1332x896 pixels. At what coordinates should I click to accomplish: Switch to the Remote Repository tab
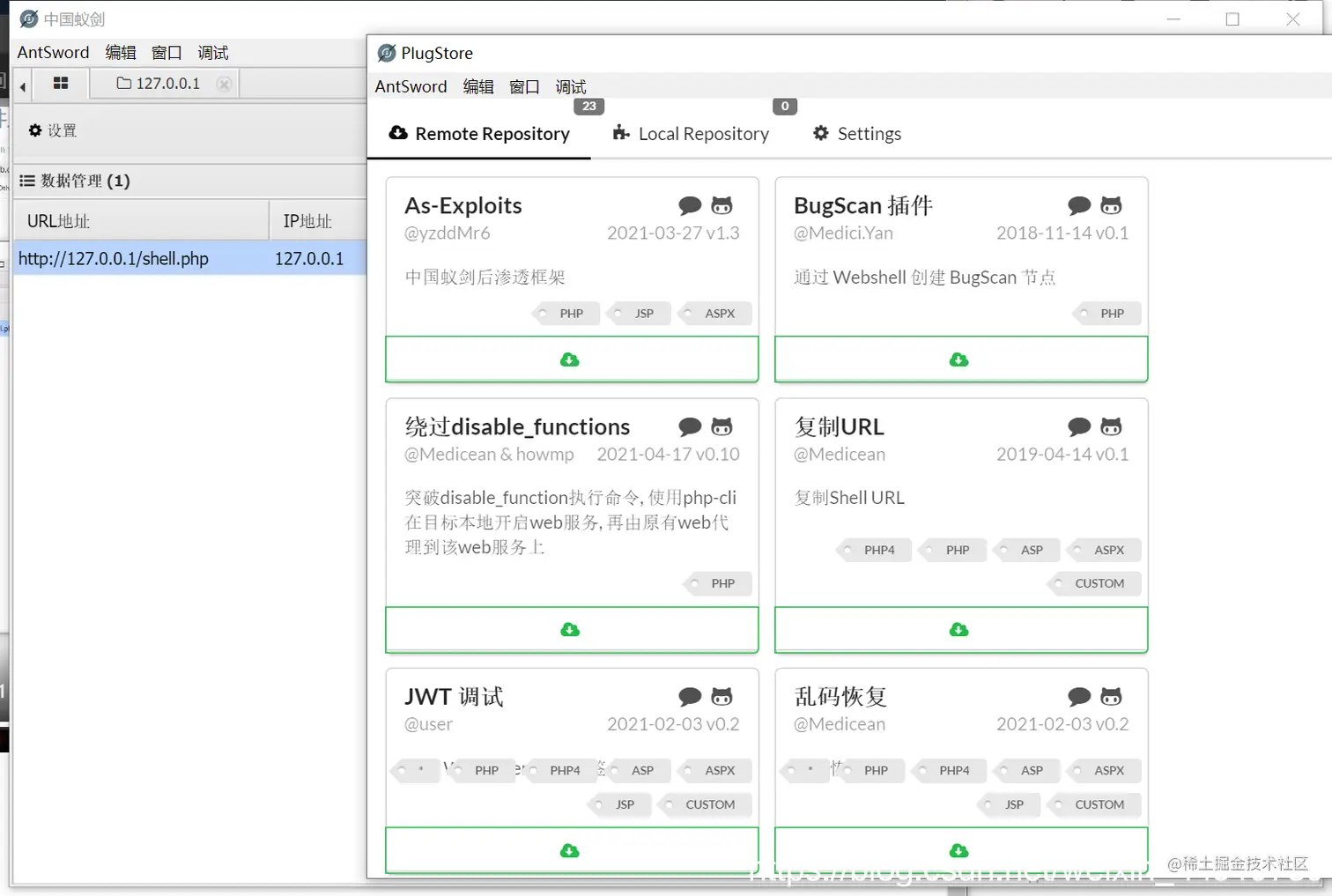point(479,134)
